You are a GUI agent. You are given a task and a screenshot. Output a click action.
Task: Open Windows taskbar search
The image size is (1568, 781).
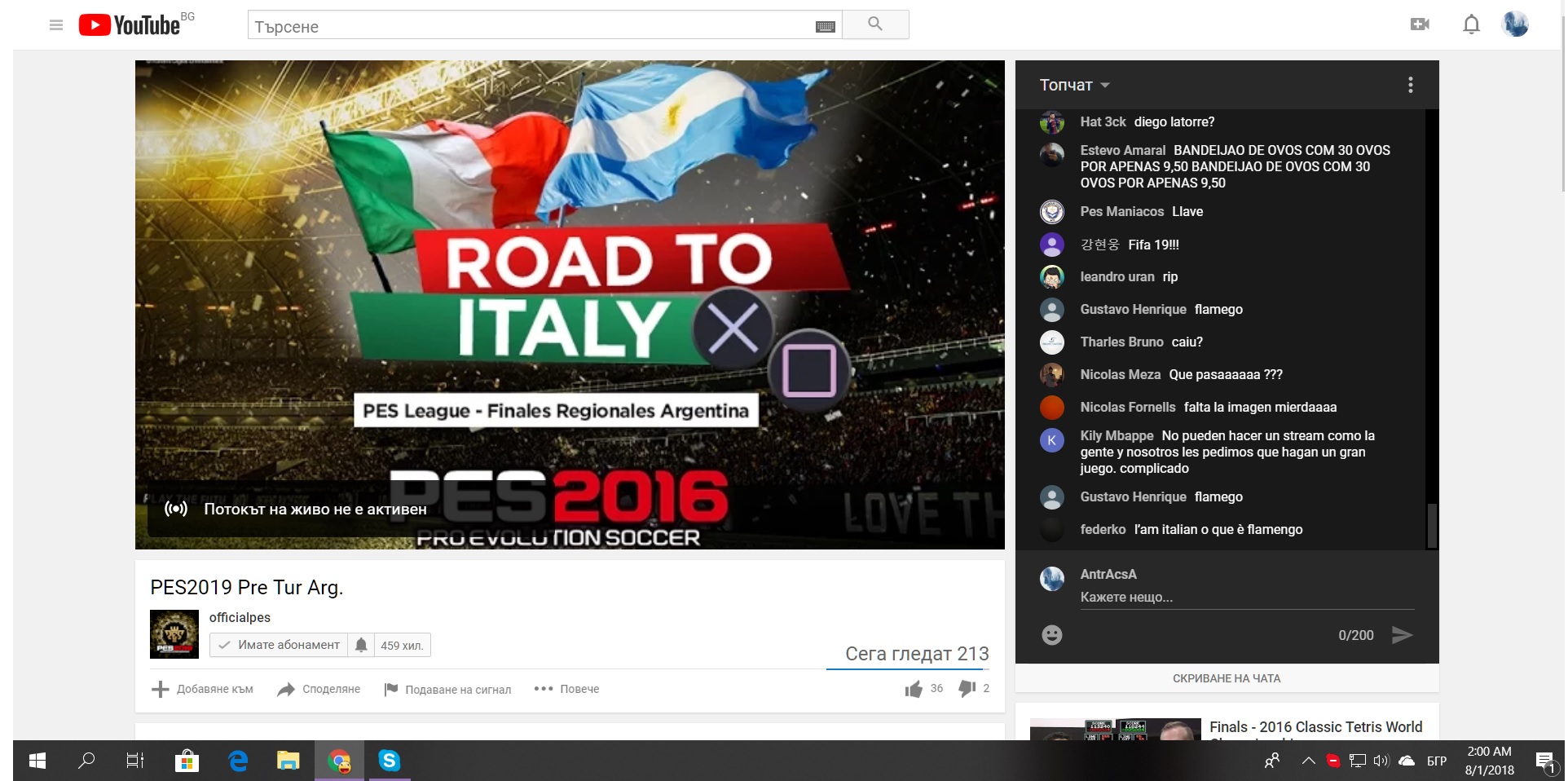[x=86, y=761]
